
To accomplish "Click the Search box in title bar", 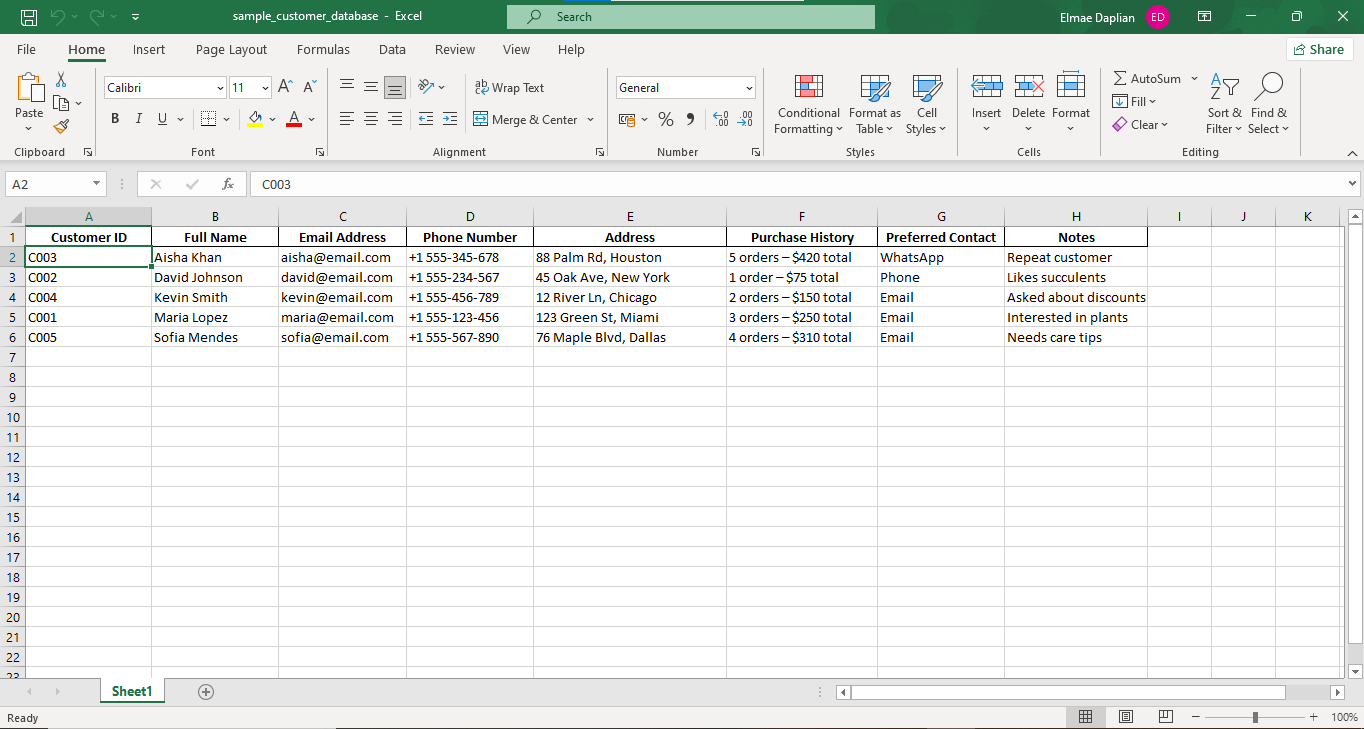I will pos(691,17).
